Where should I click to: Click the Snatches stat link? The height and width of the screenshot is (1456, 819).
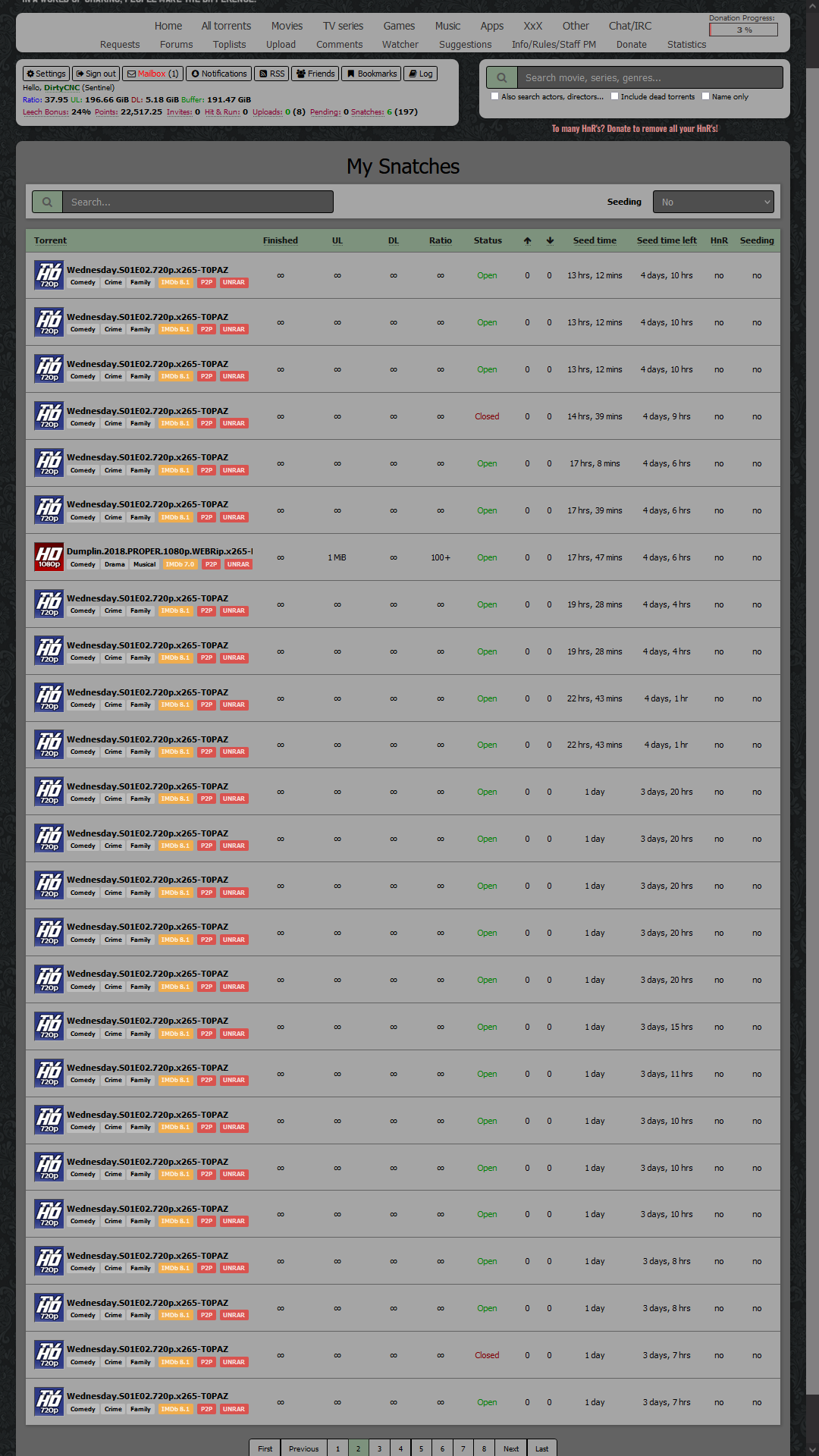pyautogui.click(x=367, y=112)
